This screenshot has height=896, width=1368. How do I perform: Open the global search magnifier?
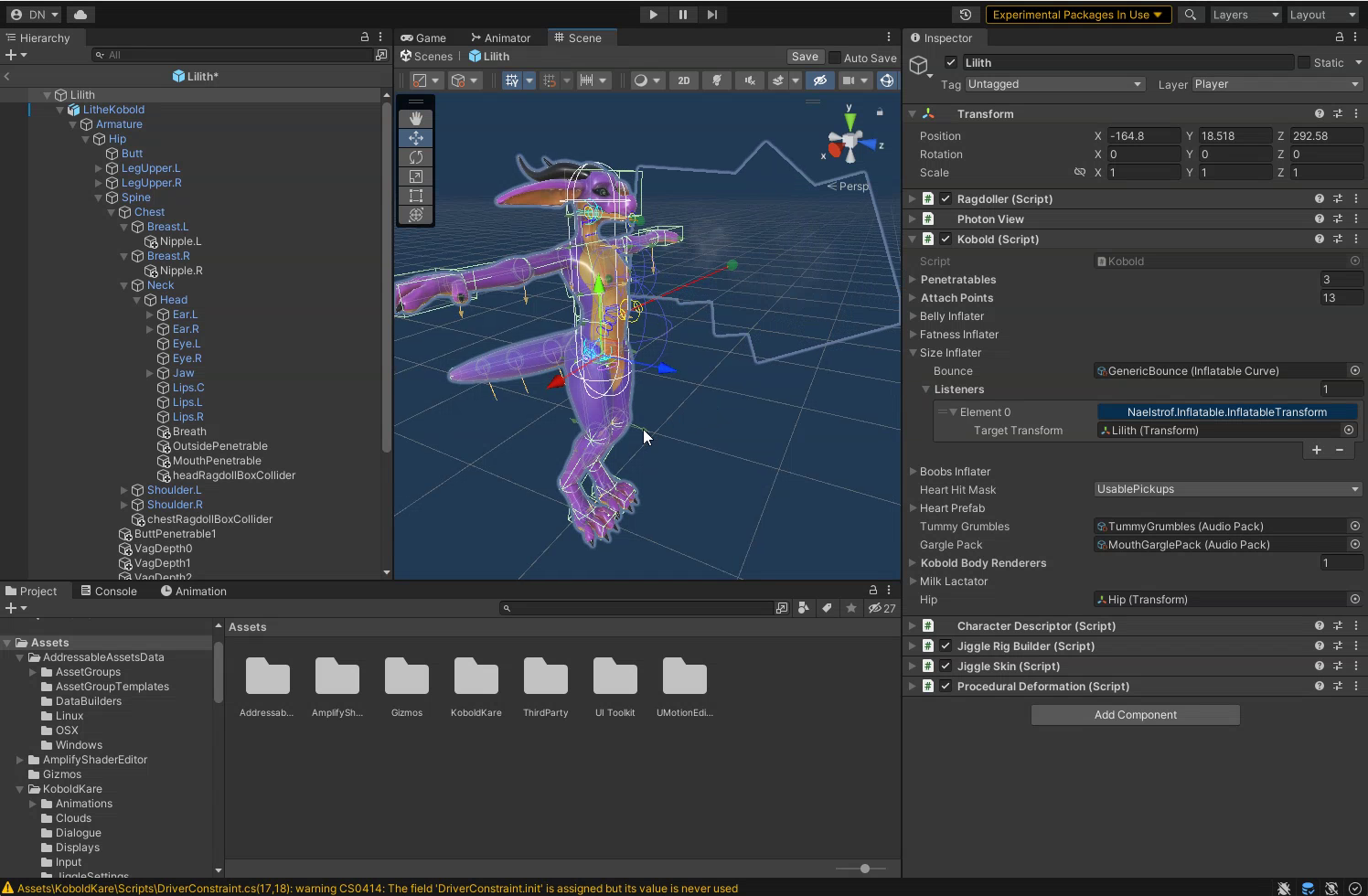pos(1190,15)
